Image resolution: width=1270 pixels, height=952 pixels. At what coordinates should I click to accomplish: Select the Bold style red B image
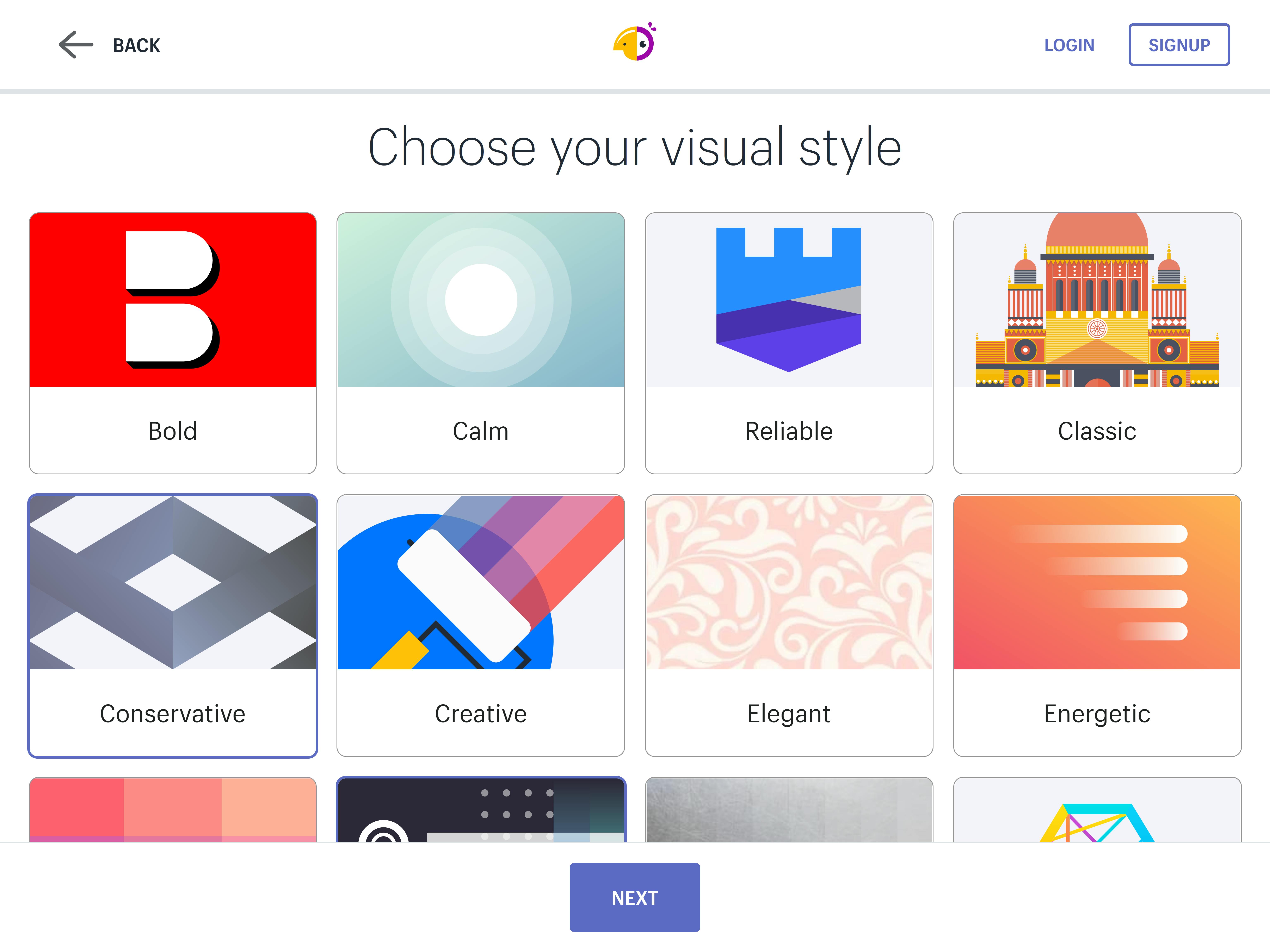point(172,300)
